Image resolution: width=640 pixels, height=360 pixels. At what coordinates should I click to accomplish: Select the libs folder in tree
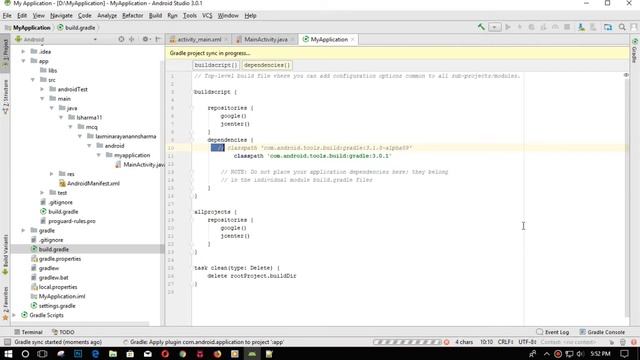coord(49,70)
